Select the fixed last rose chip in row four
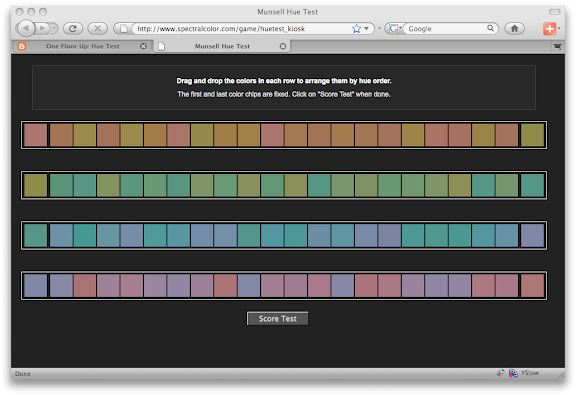This screenshot has width=576, height=395. (532, 286)
